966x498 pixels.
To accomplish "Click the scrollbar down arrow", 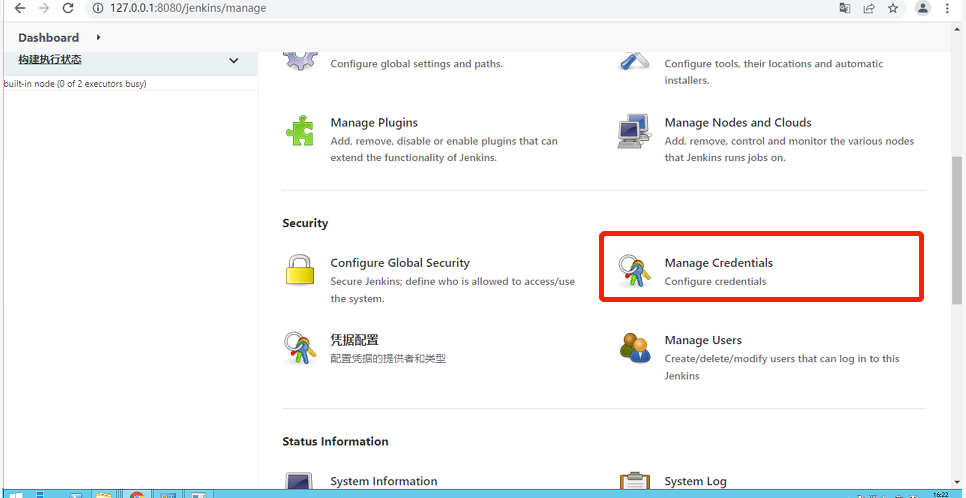I will click(x=959, y=481).
